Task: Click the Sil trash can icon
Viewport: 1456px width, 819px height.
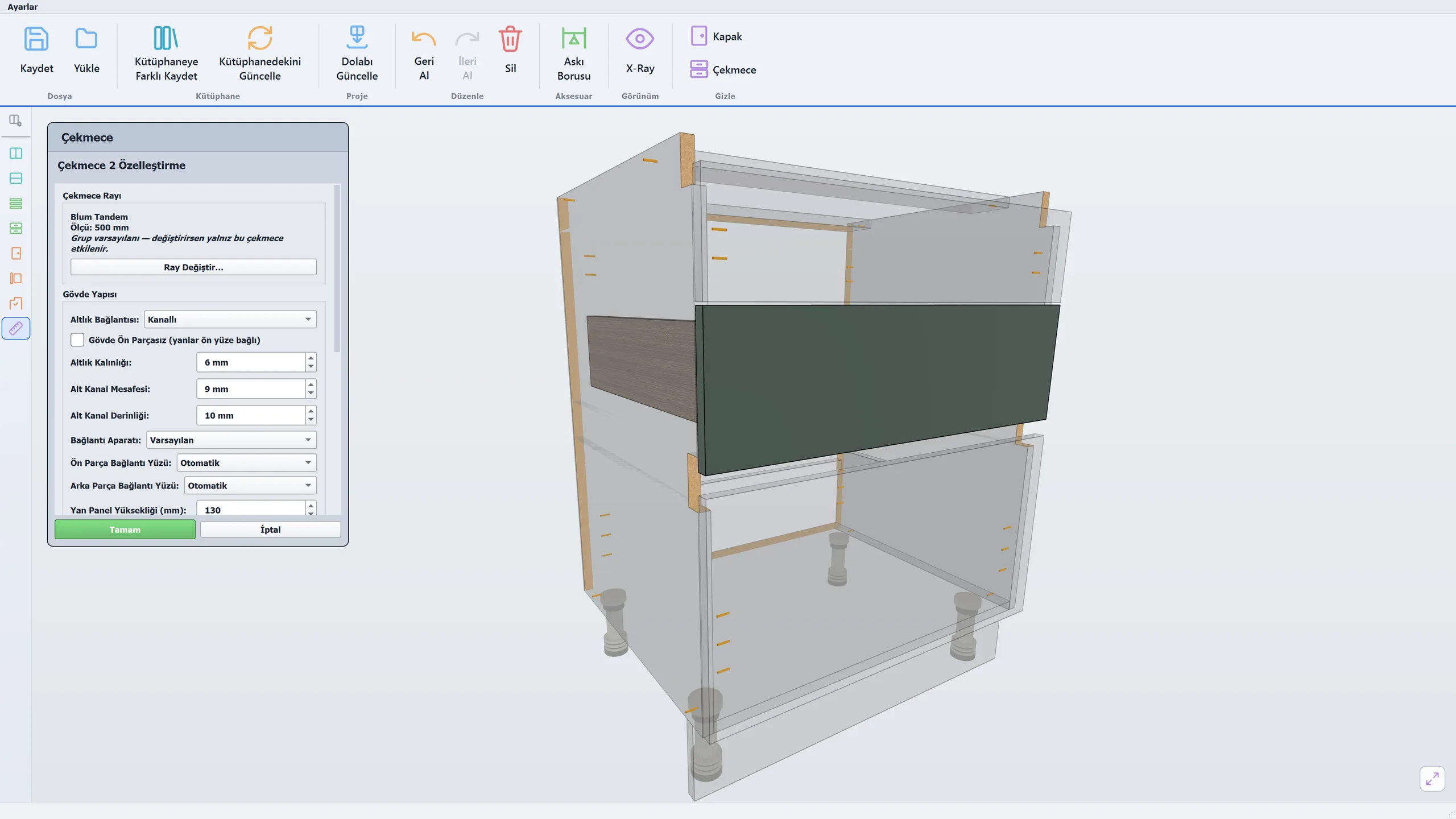Action: click(x=510, y=39)
